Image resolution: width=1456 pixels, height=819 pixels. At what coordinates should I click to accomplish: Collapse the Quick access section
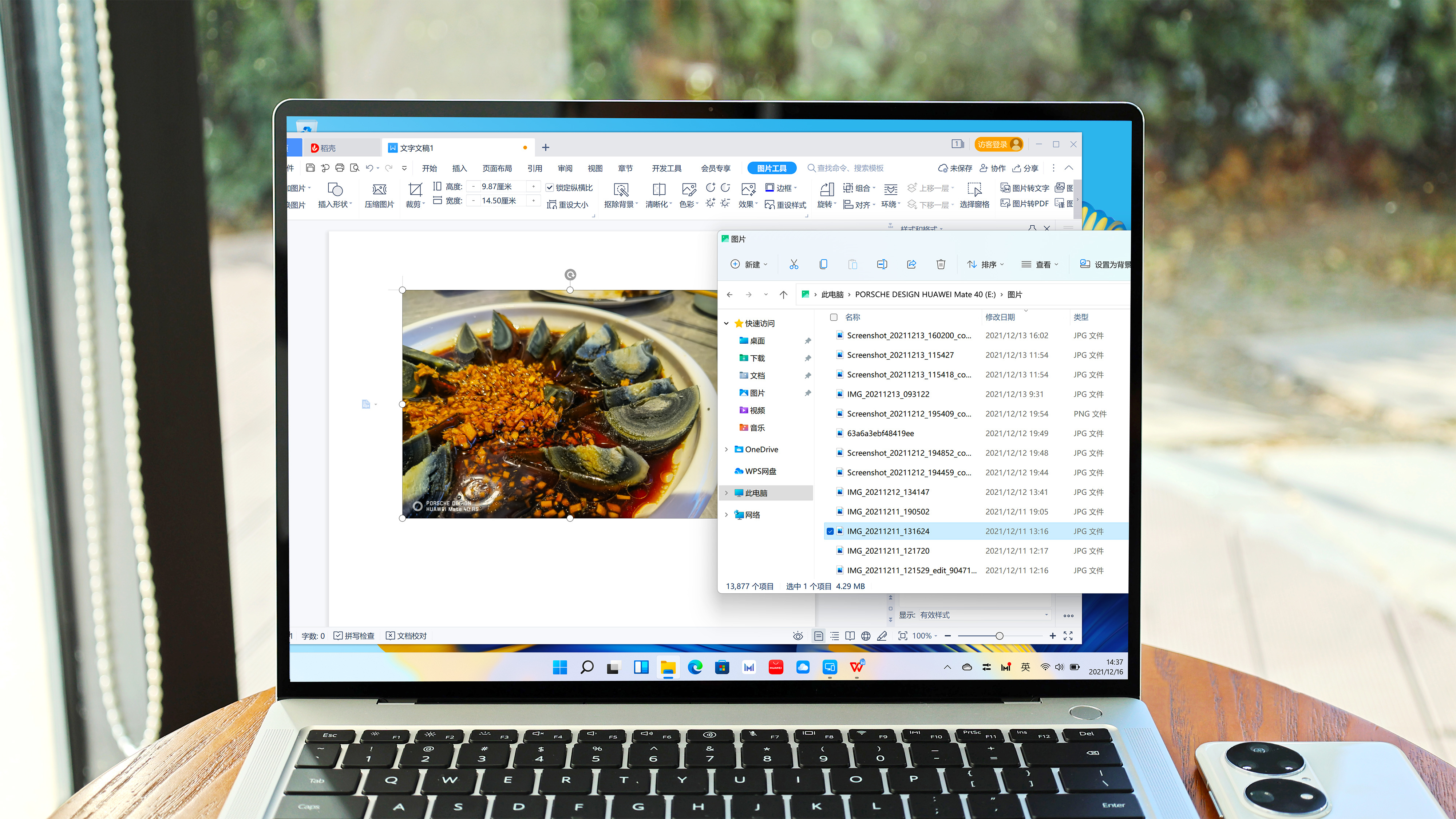[726, 323]
